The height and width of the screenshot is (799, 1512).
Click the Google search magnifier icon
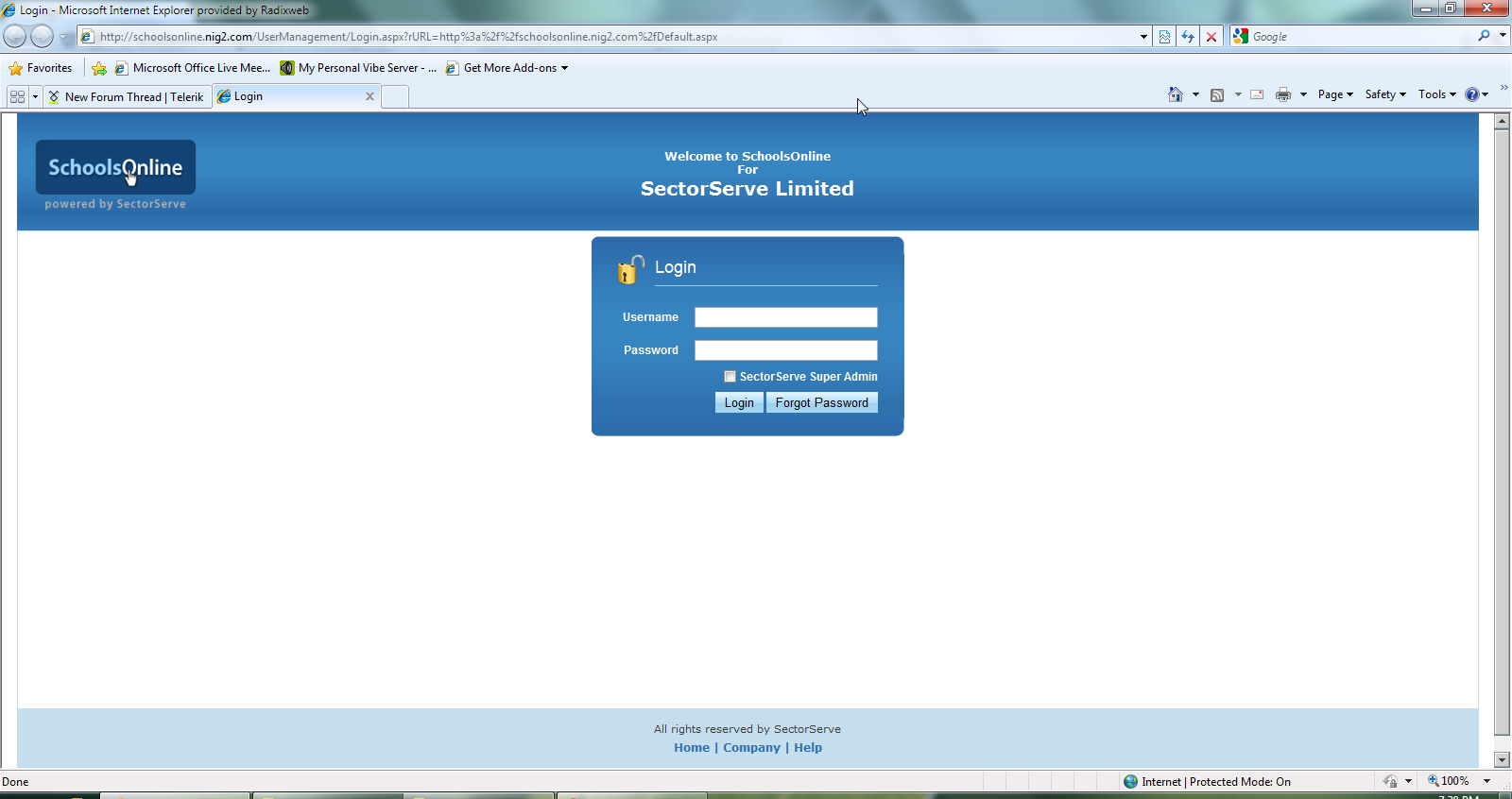(x=1484, y=36)
